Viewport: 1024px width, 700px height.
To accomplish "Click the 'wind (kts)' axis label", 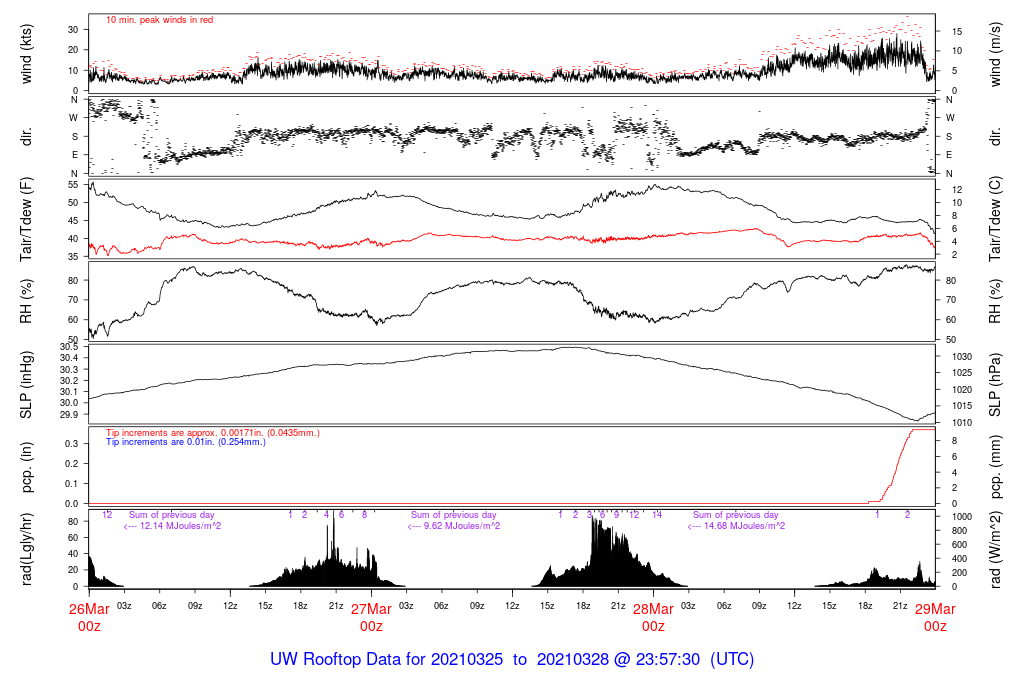I will pyautogui.click(x=26, y=54).
